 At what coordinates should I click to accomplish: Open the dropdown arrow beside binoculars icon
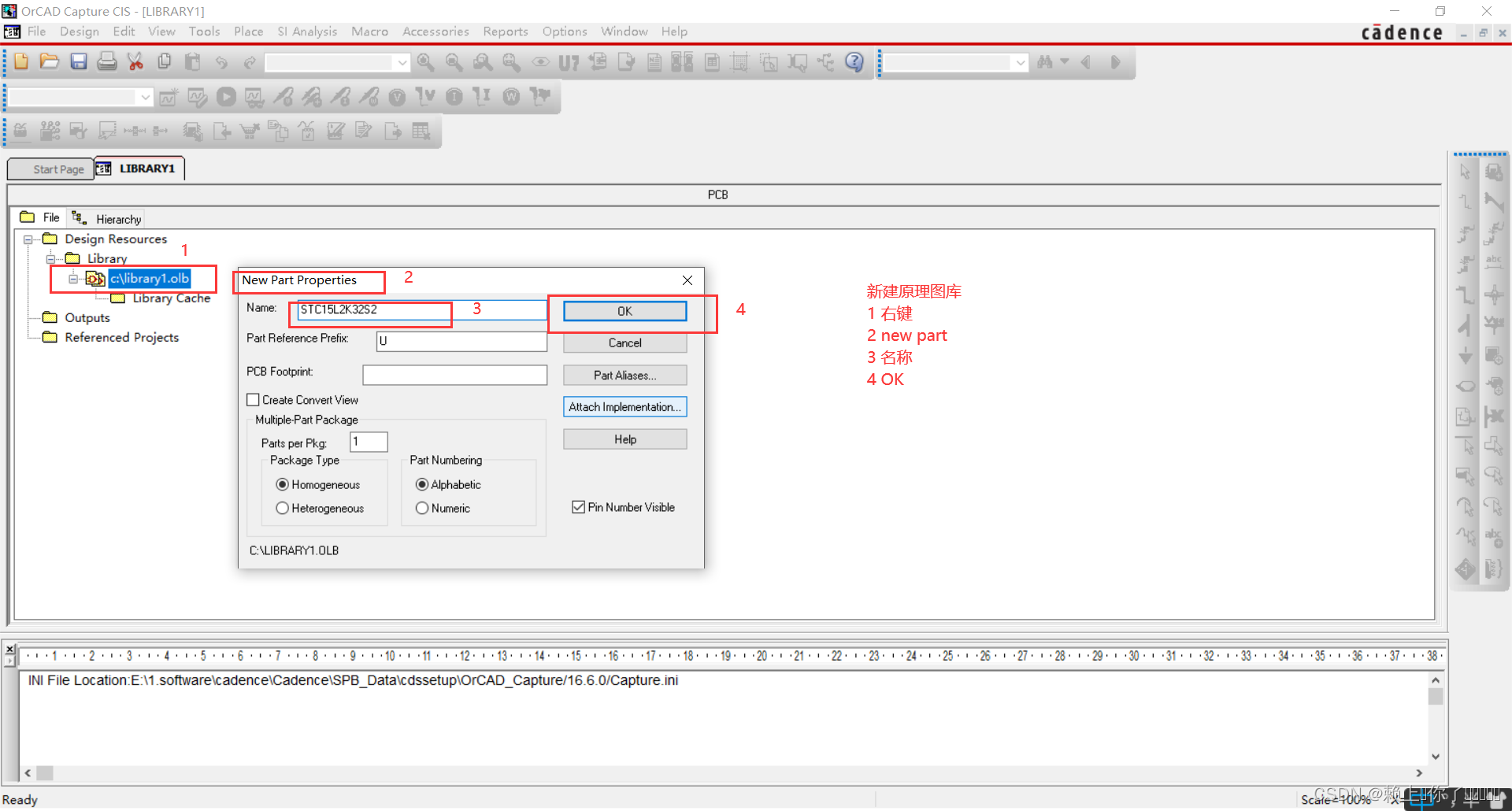(x=1065, y=61)
